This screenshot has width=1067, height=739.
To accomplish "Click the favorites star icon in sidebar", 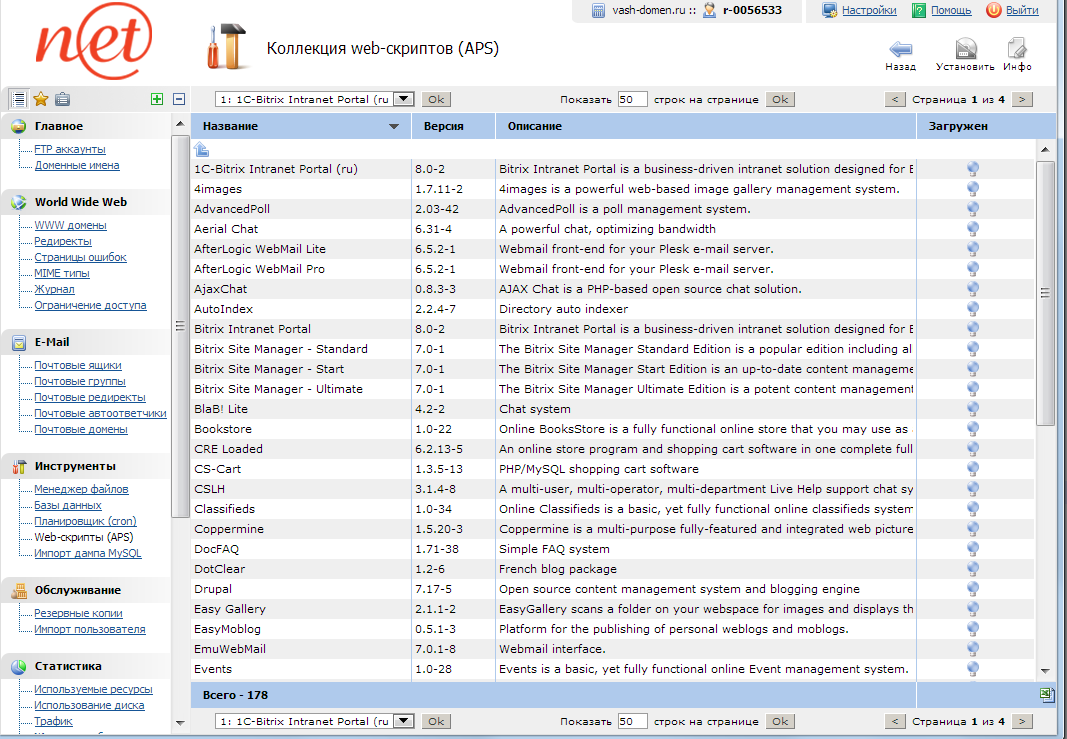I will 40,99.
